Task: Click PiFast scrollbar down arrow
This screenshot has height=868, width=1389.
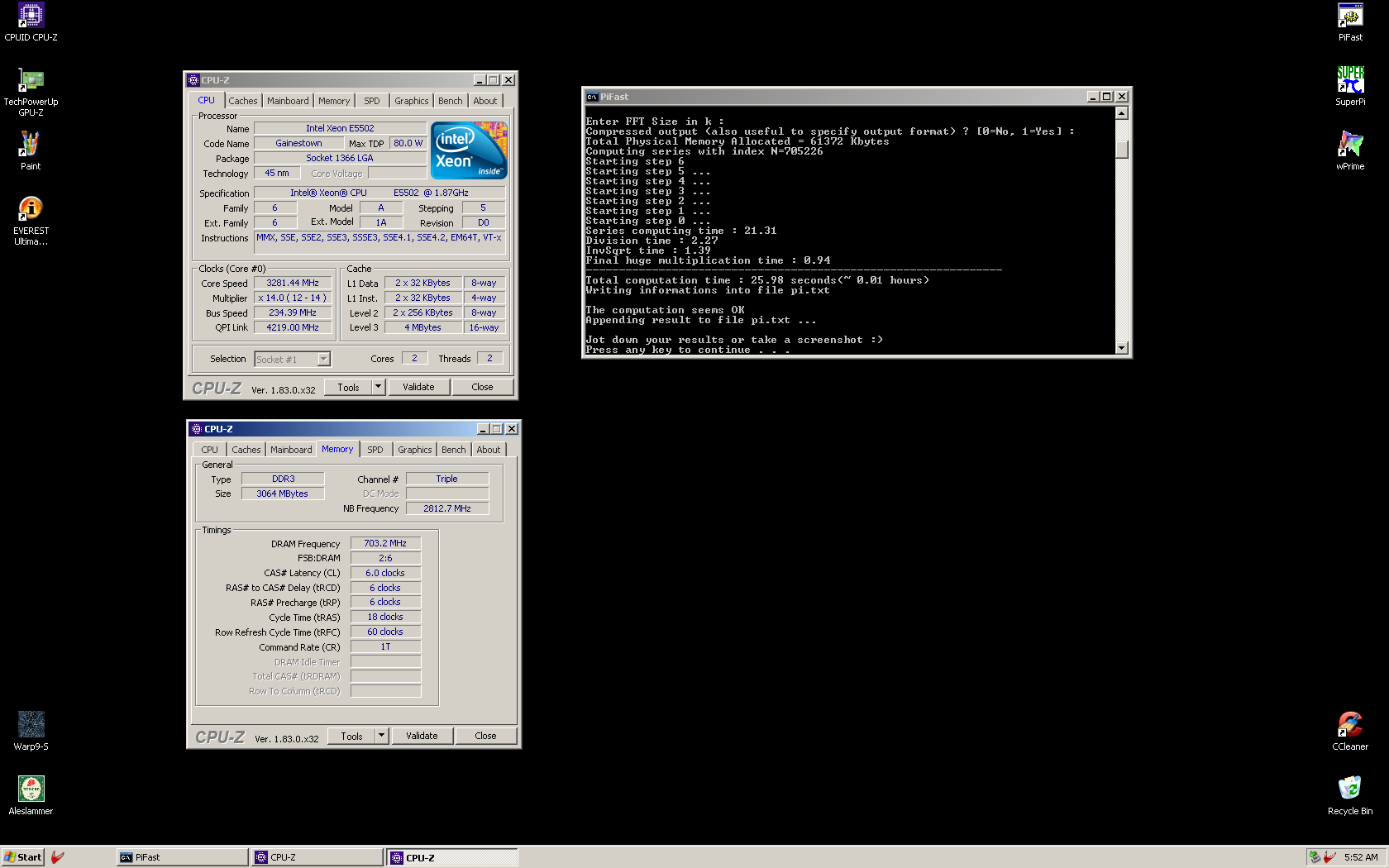Action: (1122, 348)
